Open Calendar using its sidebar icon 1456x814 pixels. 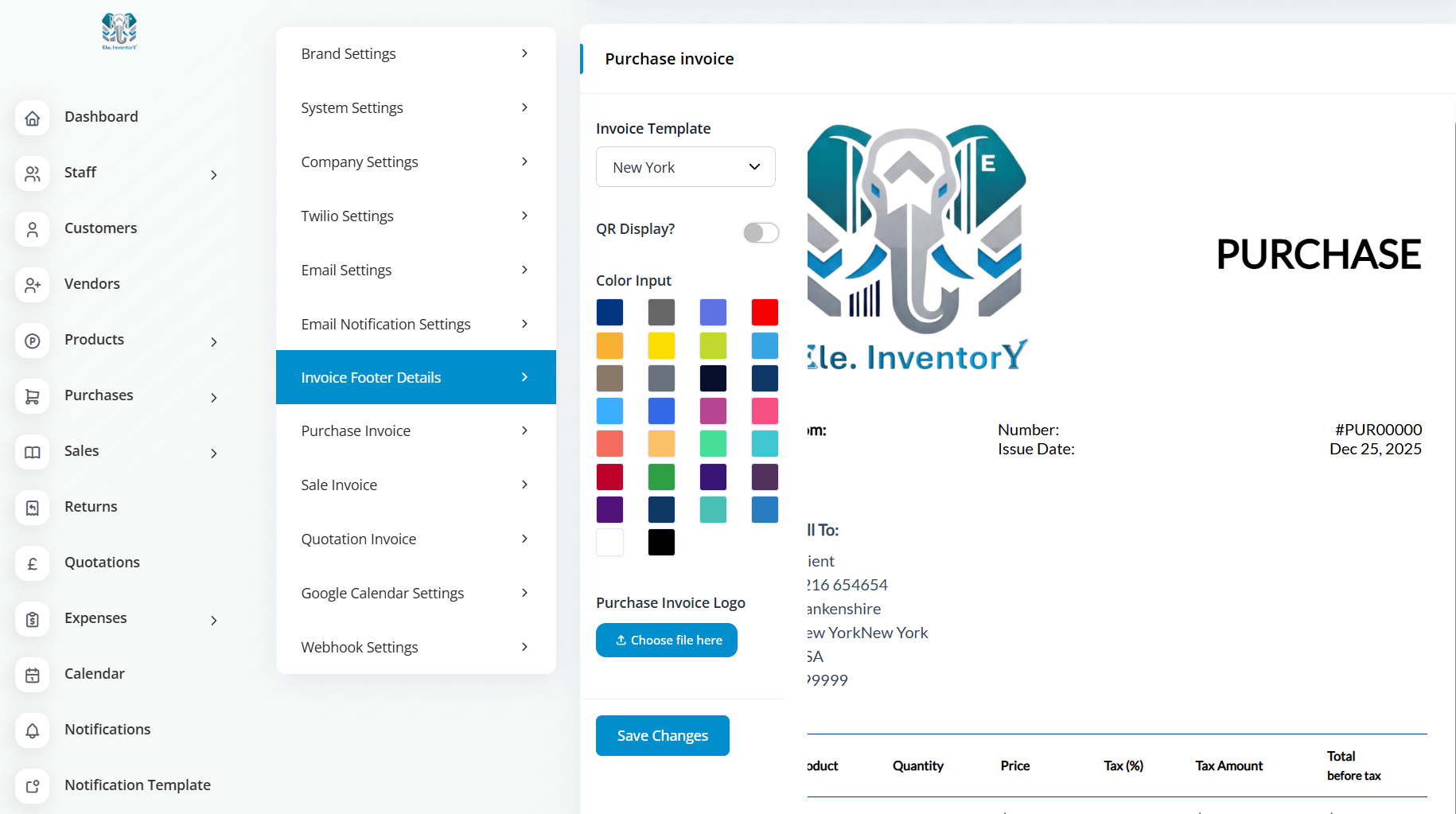coord(33,675)
